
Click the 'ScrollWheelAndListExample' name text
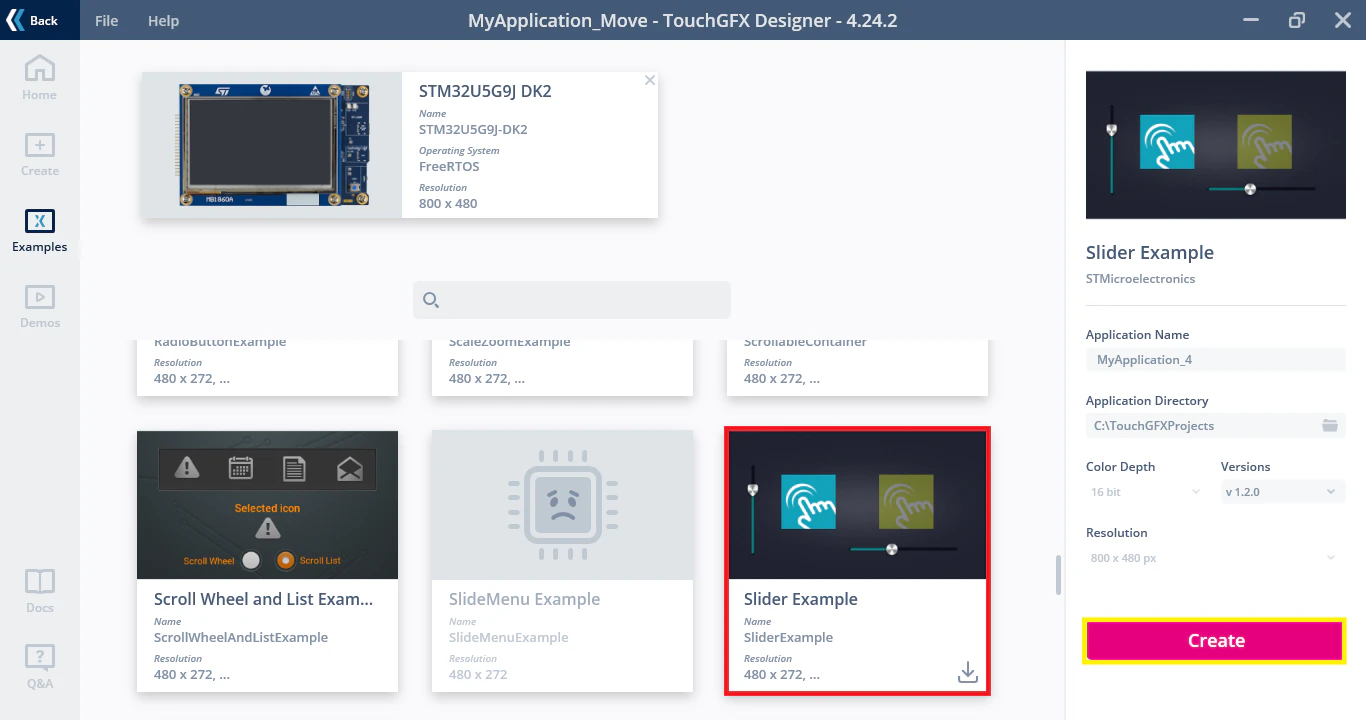click(241, 638)
